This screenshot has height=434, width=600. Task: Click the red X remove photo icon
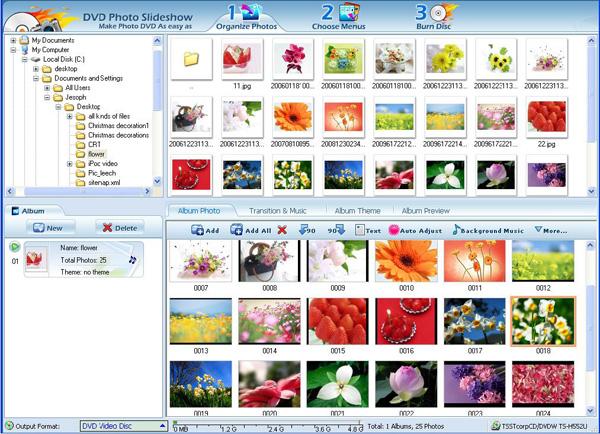283,230
